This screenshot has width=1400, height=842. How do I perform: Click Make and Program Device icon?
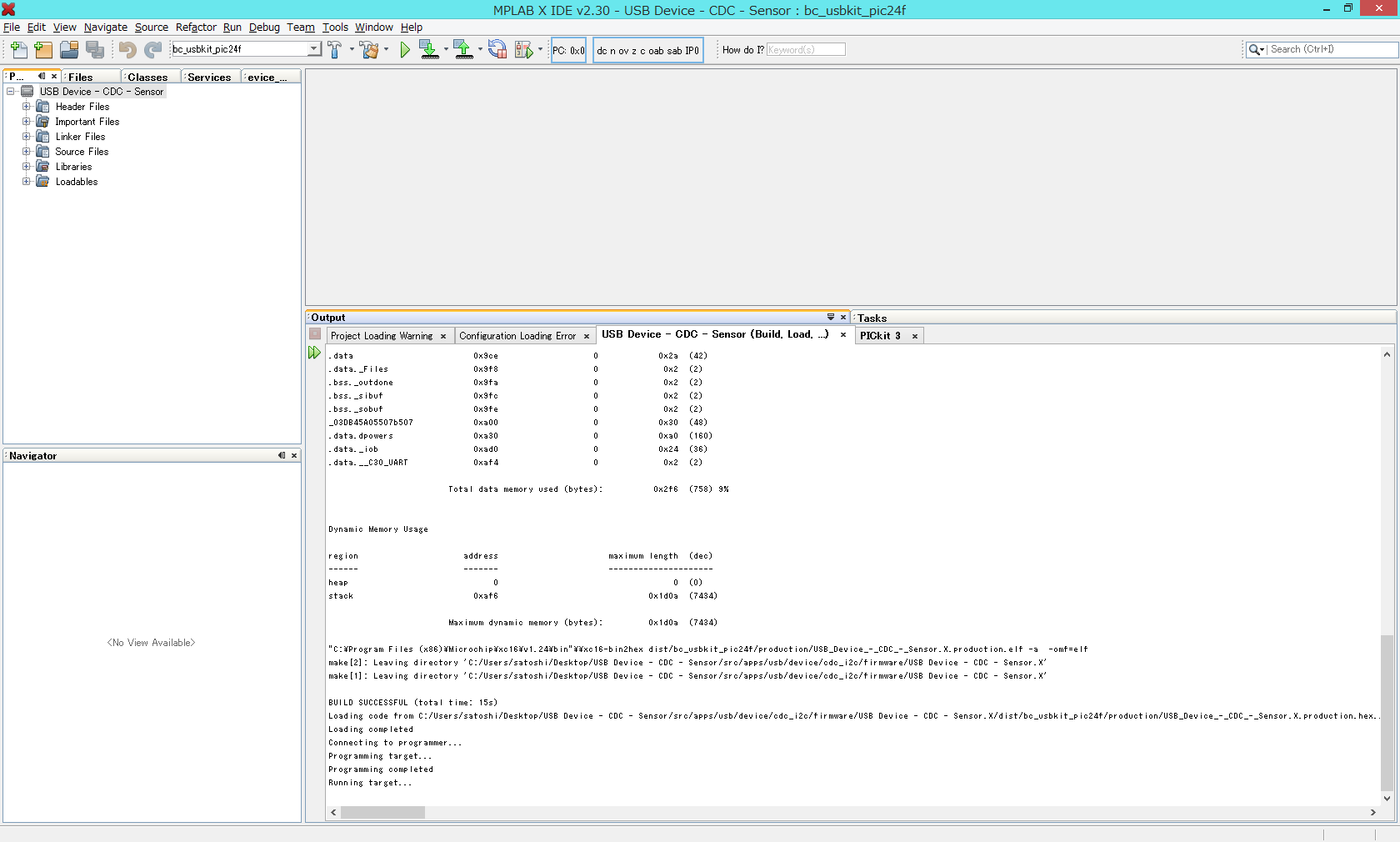click(x=428, y=50)
